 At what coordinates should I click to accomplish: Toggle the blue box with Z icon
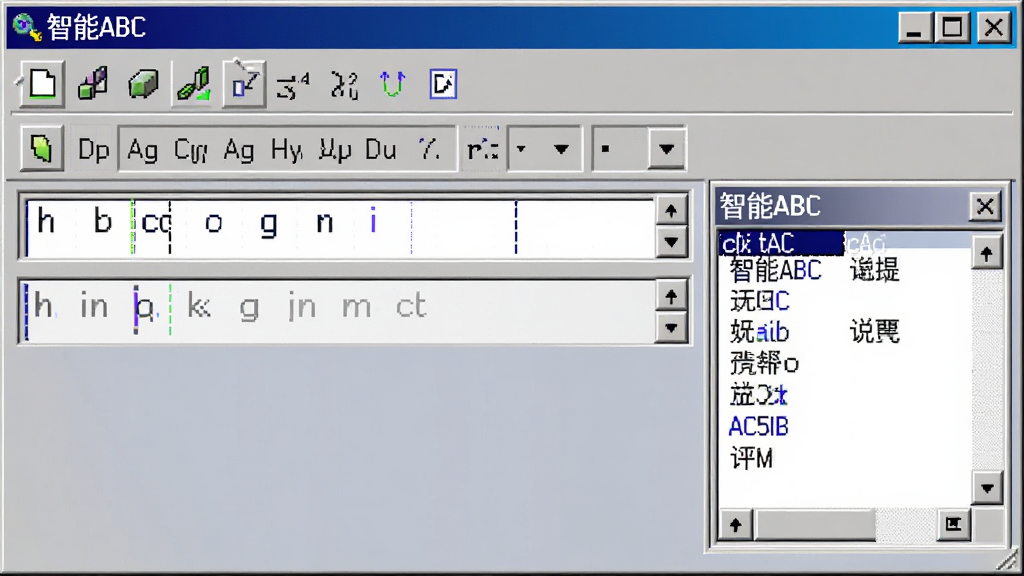pos(244,84)
